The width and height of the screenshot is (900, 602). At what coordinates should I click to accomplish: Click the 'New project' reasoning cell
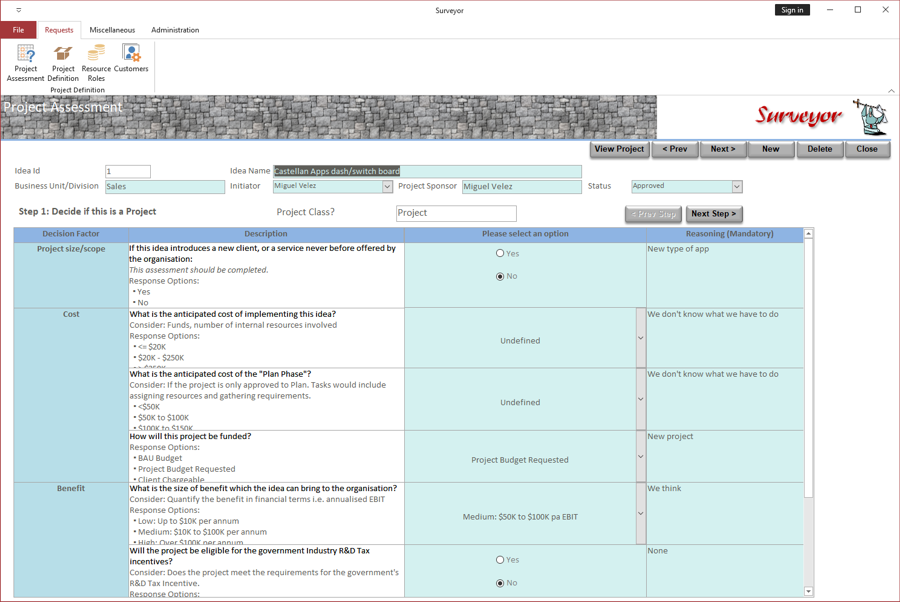[725, 456]
